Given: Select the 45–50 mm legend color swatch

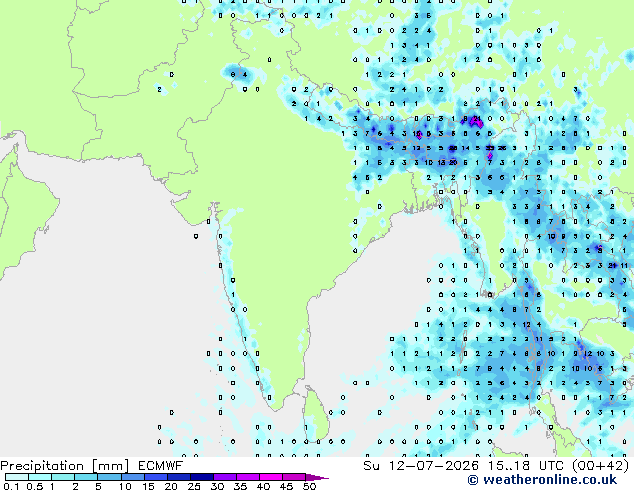Looking at the screenshot, I should tap(294, 477).
